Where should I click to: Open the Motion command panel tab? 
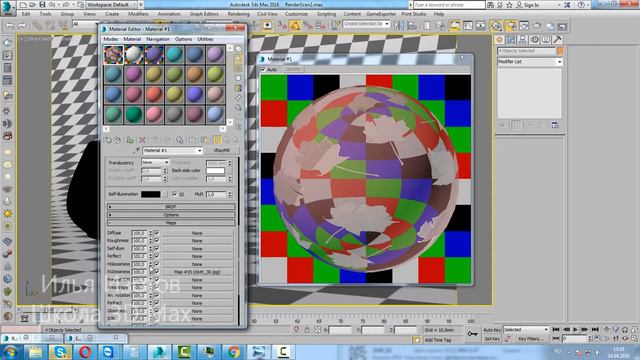(x=534, y=39)
